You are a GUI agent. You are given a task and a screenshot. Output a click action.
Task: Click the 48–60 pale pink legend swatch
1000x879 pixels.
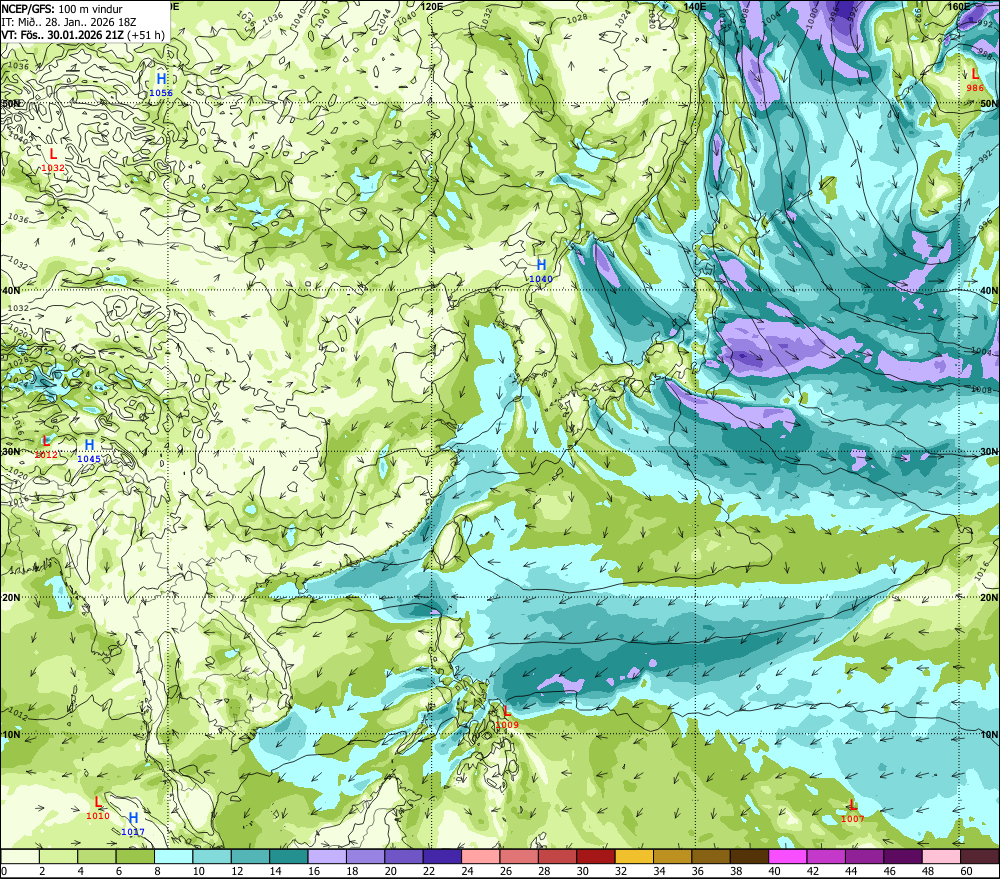(941, 856)
